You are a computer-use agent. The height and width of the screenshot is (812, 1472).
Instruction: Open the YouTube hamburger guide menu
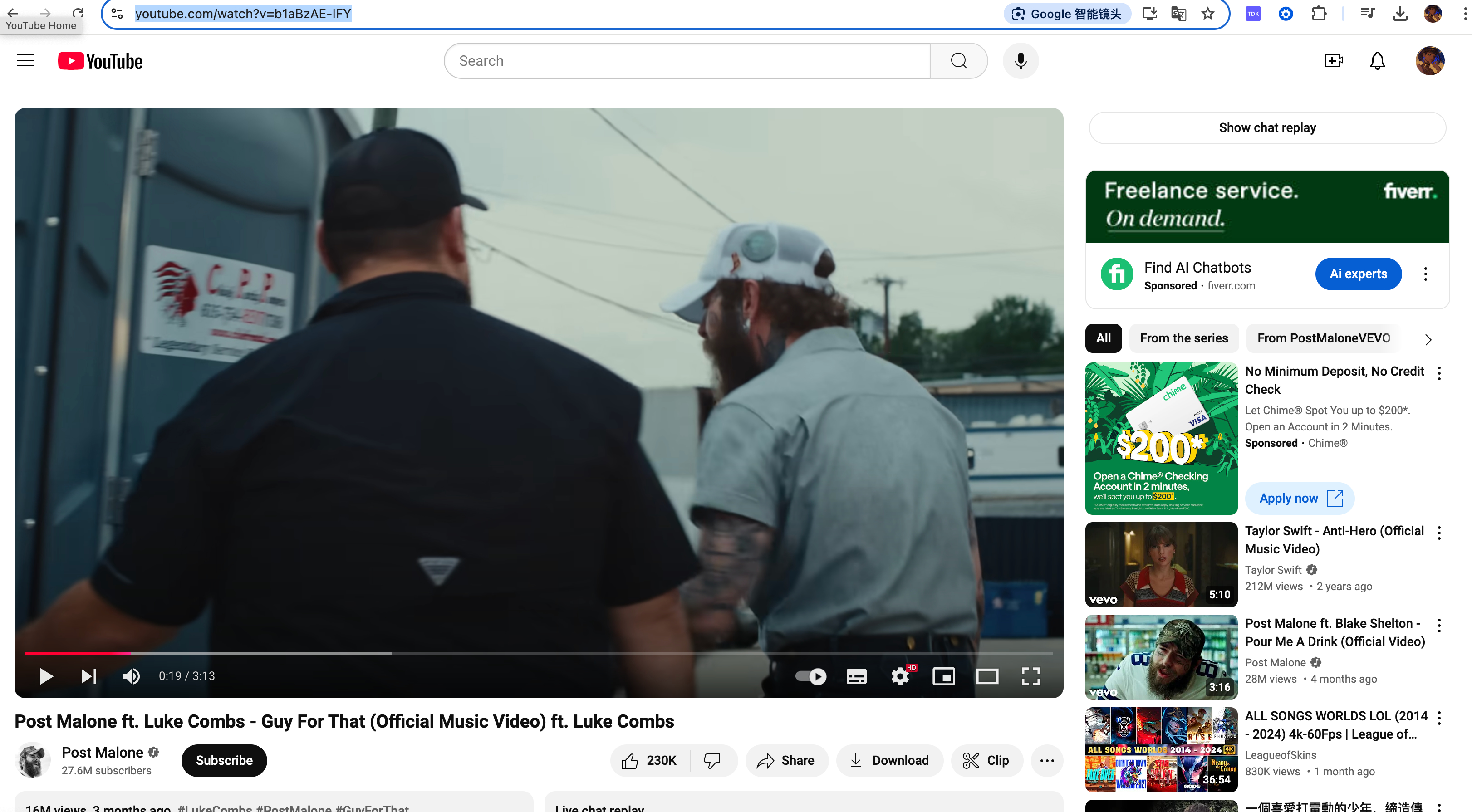[x=25, y=61]
